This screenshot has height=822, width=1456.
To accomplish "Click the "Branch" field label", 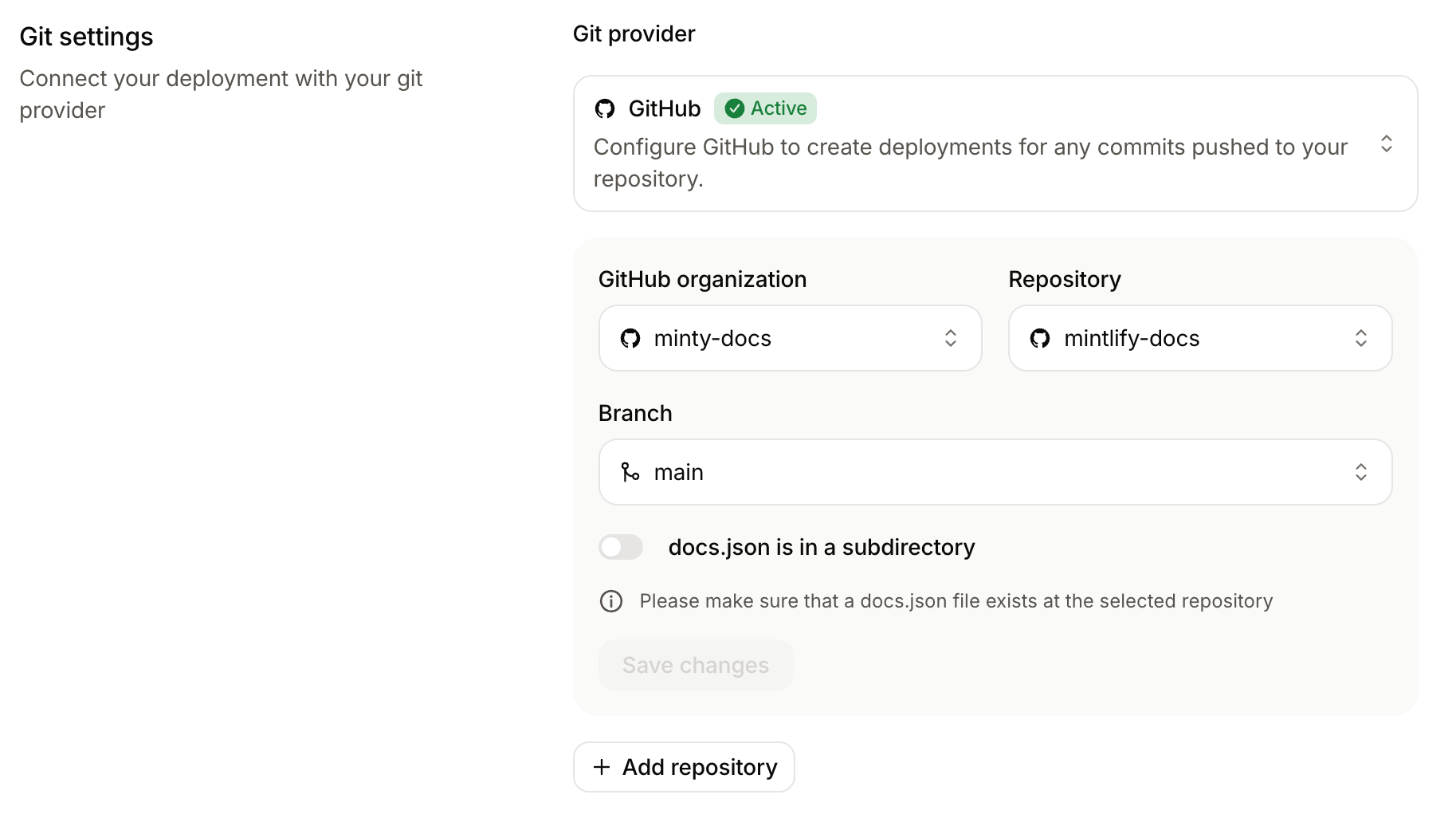I will tap(635, 413).
